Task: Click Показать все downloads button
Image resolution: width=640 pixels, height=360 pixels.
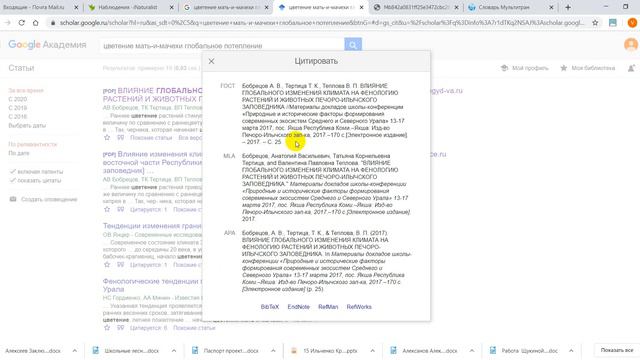Action: (x=617, y=350)
